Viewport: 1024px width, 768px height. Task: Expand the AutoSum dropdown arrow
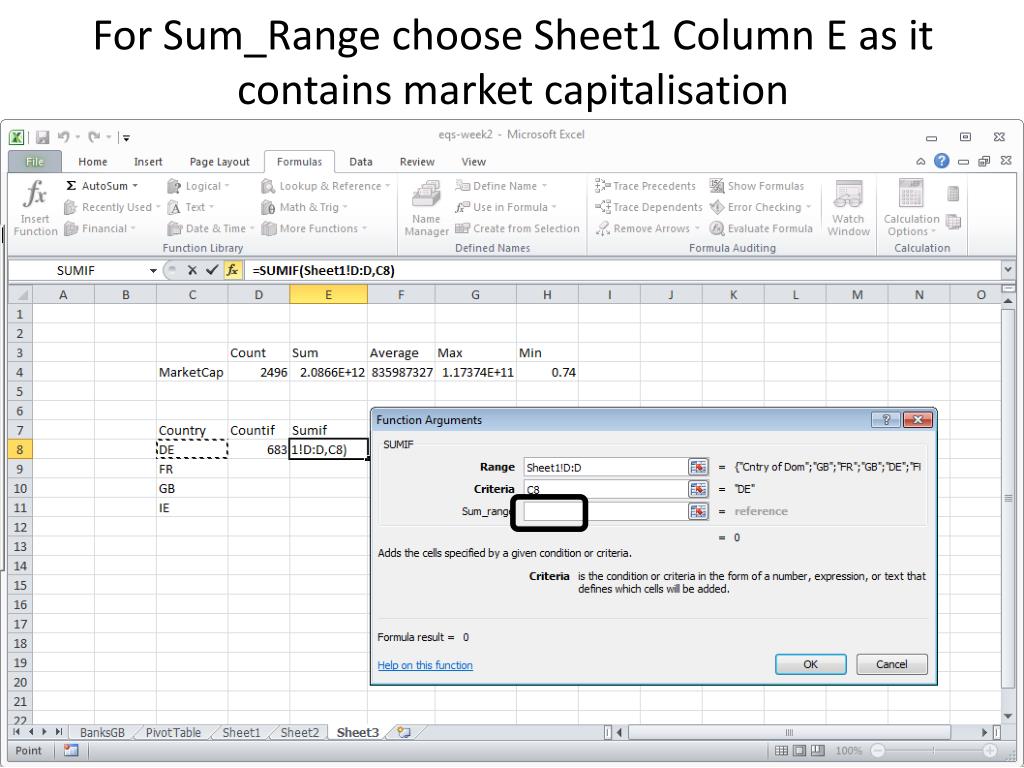pos(135,186)
